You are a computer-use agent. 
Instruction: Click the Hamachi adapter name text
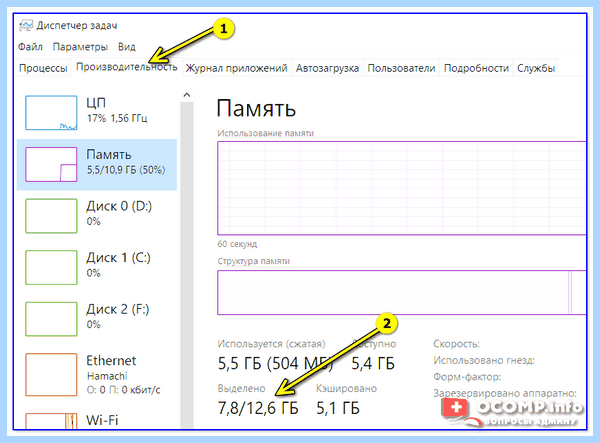[107, 376]
